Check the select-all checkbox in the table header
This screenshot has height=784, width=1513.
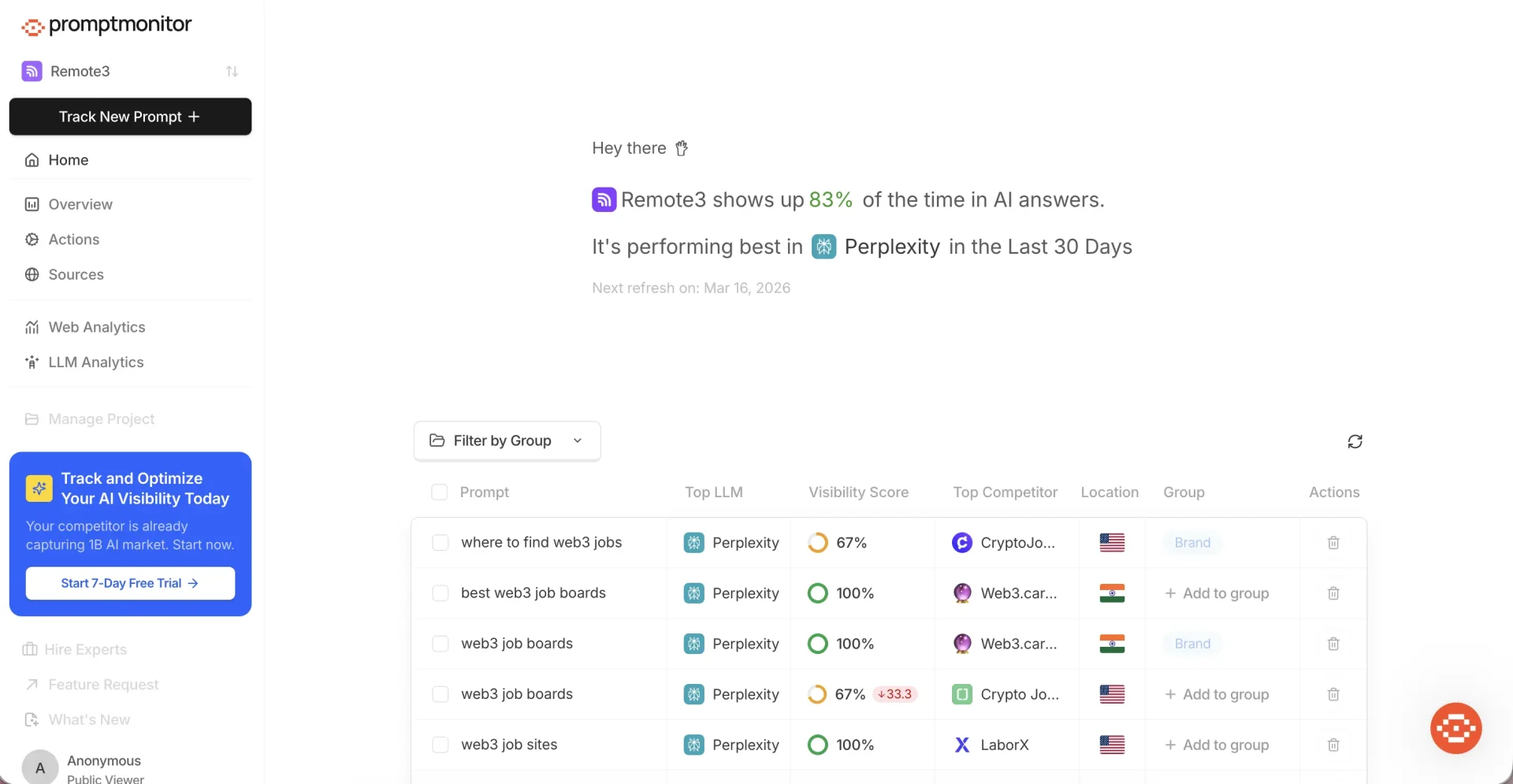click(x=441, y=492)
